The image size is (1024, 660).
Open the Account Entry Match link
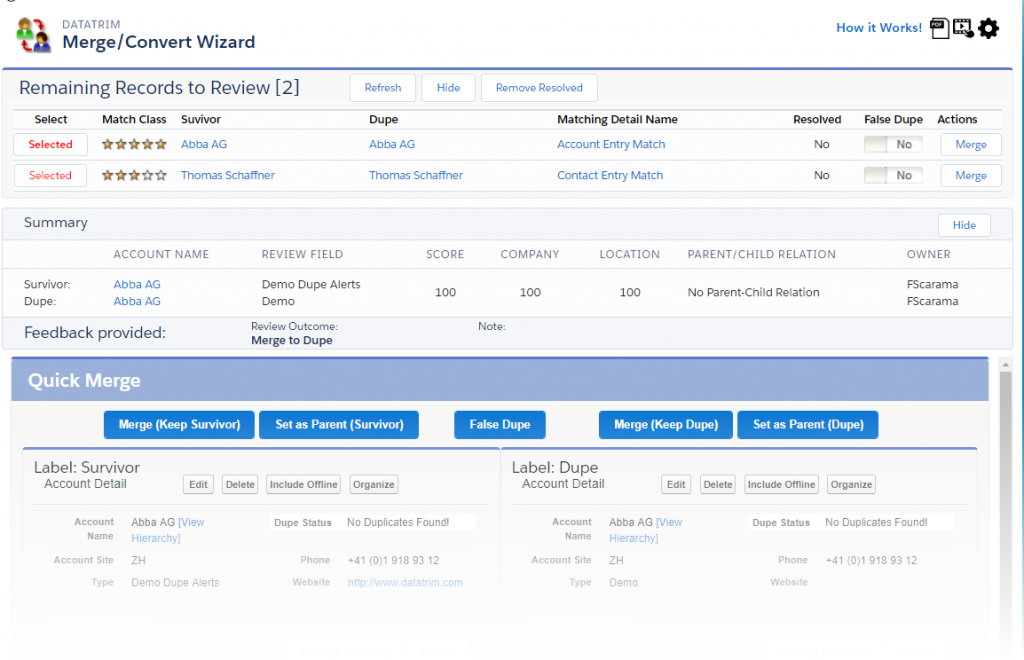610,145
